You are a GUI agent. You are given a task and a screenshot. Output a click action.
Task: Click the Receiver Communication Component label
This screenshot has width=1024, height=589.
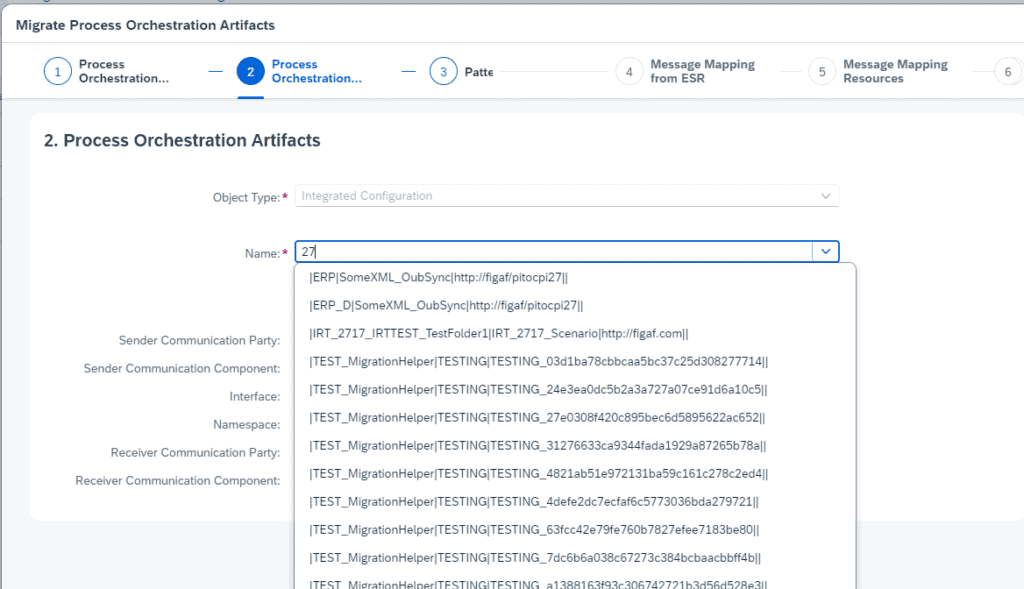tap(178, 481)
